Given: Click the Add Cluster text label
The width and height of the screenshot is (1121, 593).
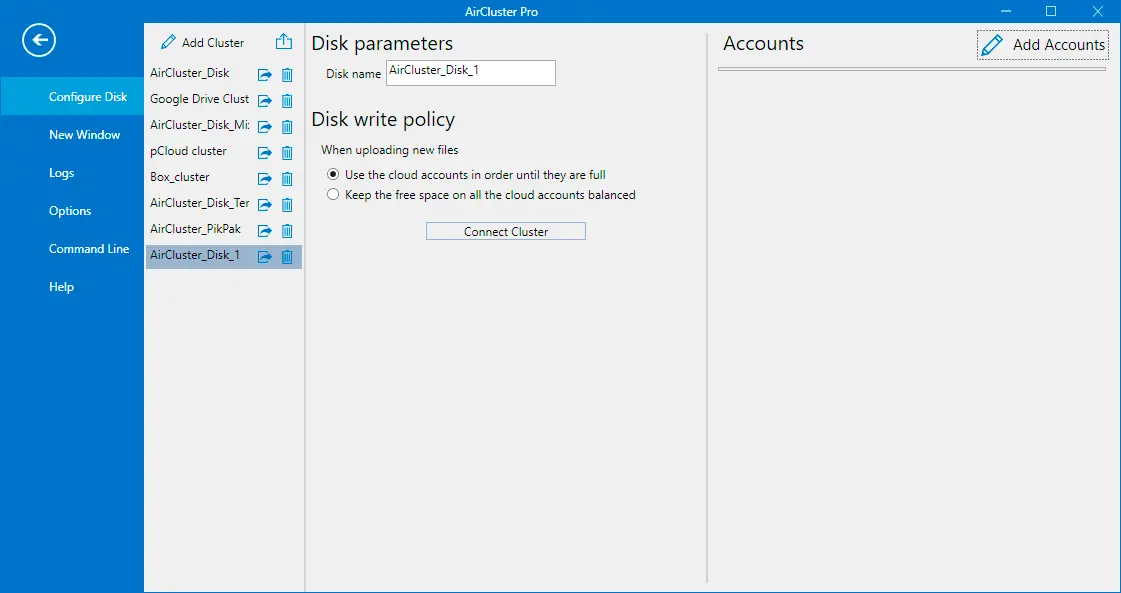Looking at the screenshot, I should (213, 42).
